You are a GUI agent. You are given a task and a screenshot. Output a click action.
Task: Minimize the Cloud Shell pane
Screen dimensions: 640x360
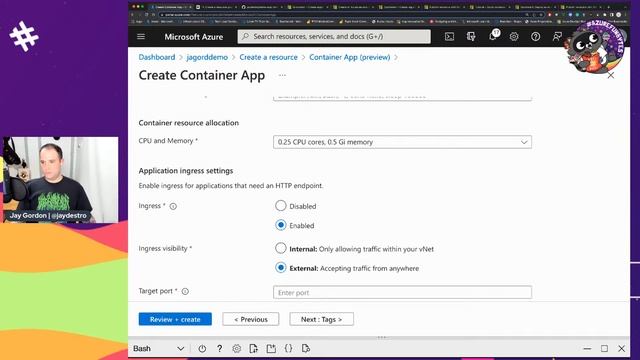pos(587,349)
